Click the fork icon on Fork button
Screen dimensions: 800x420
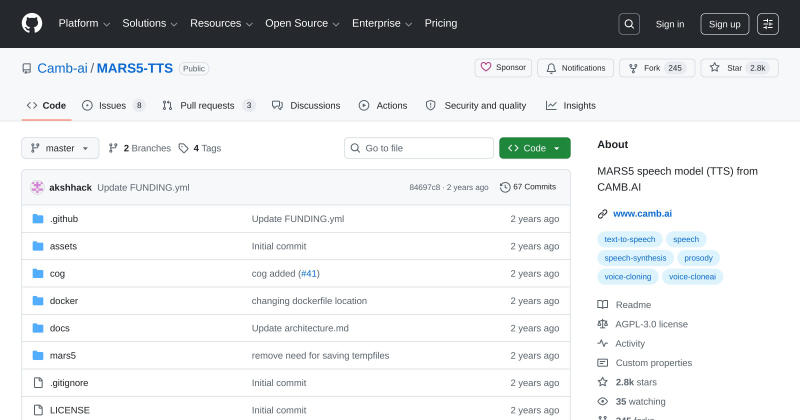[633, 68]
